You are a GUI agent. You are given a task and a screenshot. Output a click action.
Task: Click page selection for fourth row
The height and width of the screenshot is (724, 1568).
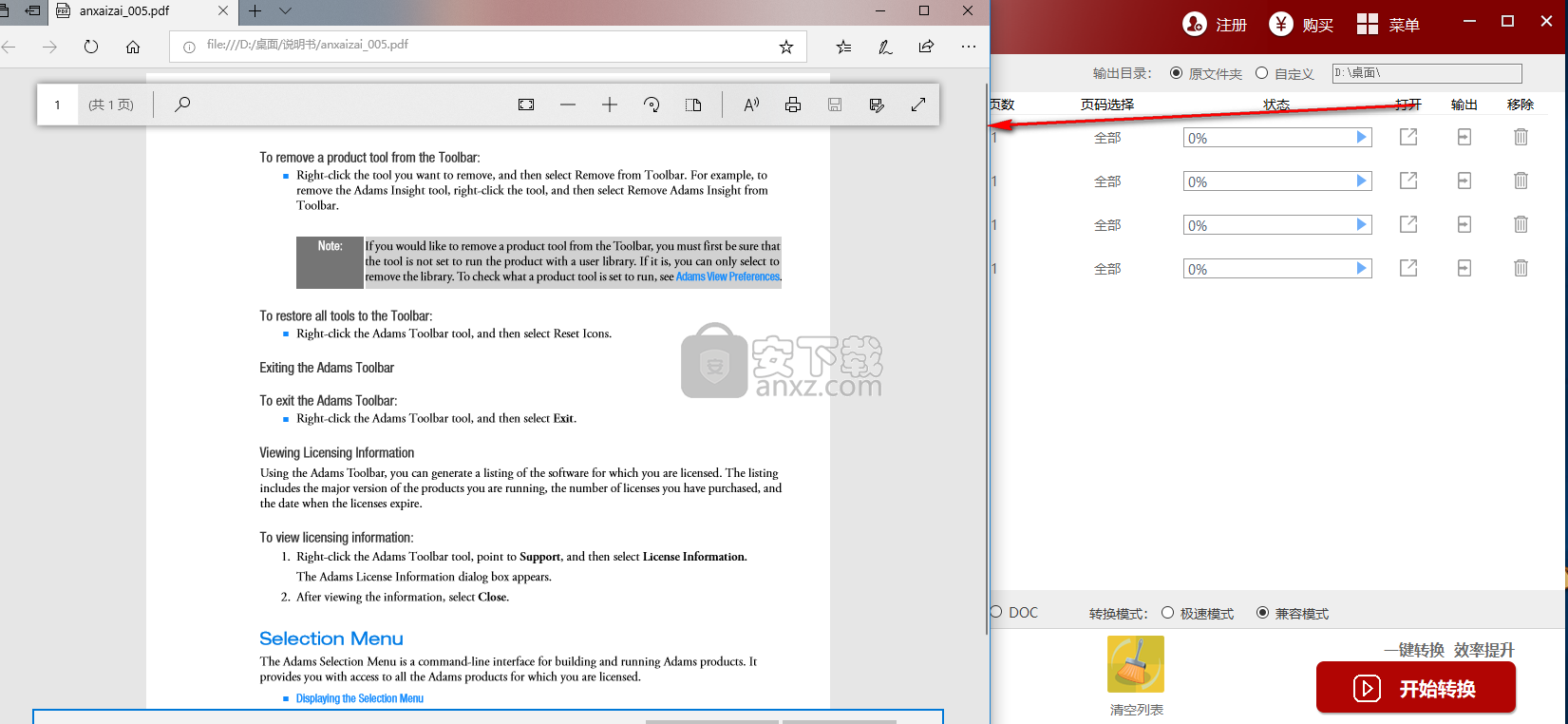pos(1107,269)
